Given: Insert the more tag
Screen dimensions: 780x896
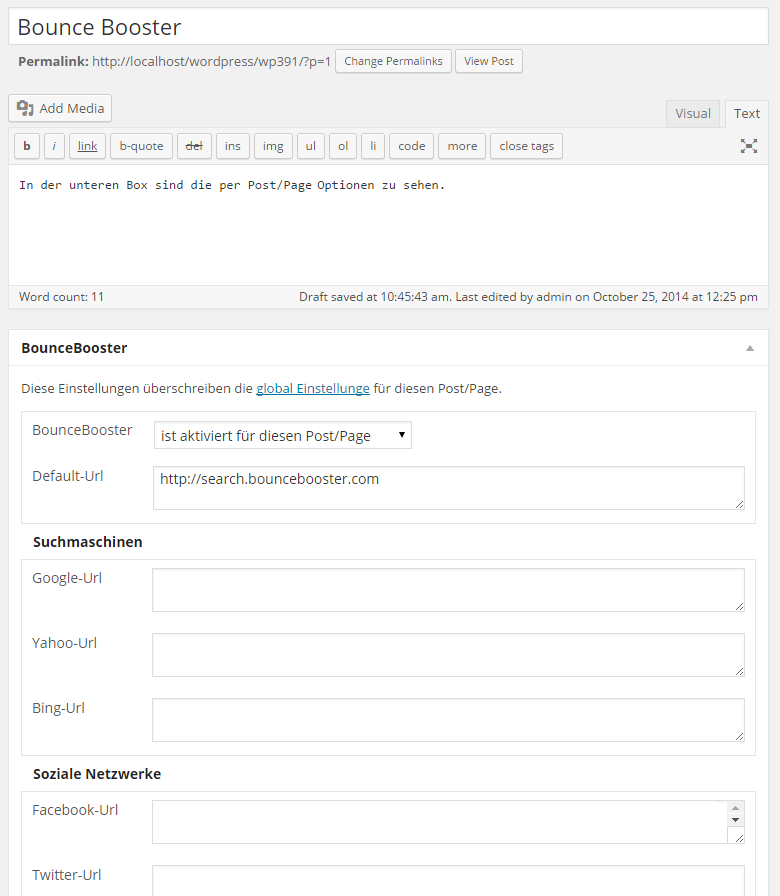Looking at the screenshot, I should [462, 146].
